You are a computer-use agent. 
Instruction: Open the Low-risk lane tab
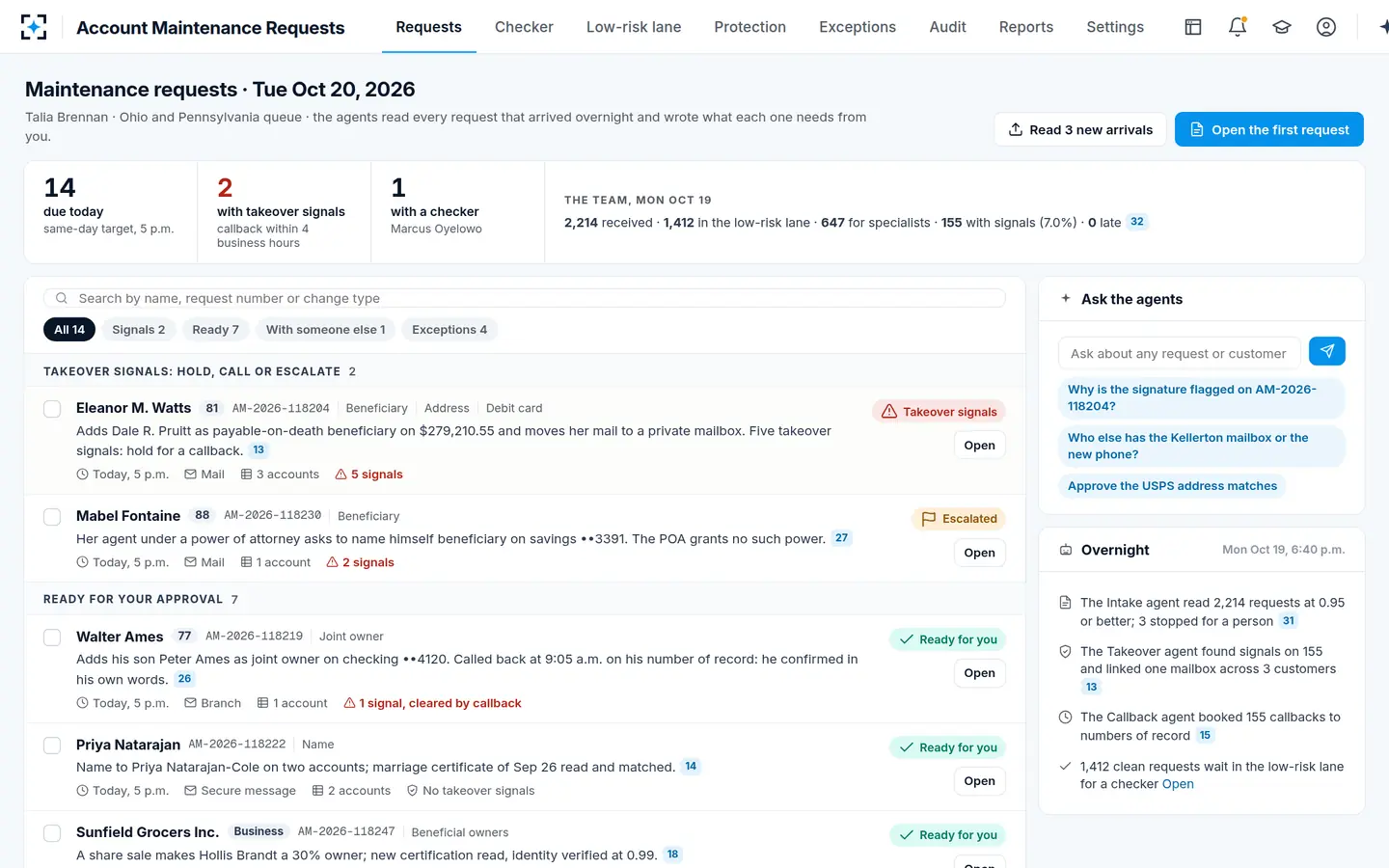pyautogui.click(x=634, y=27)
